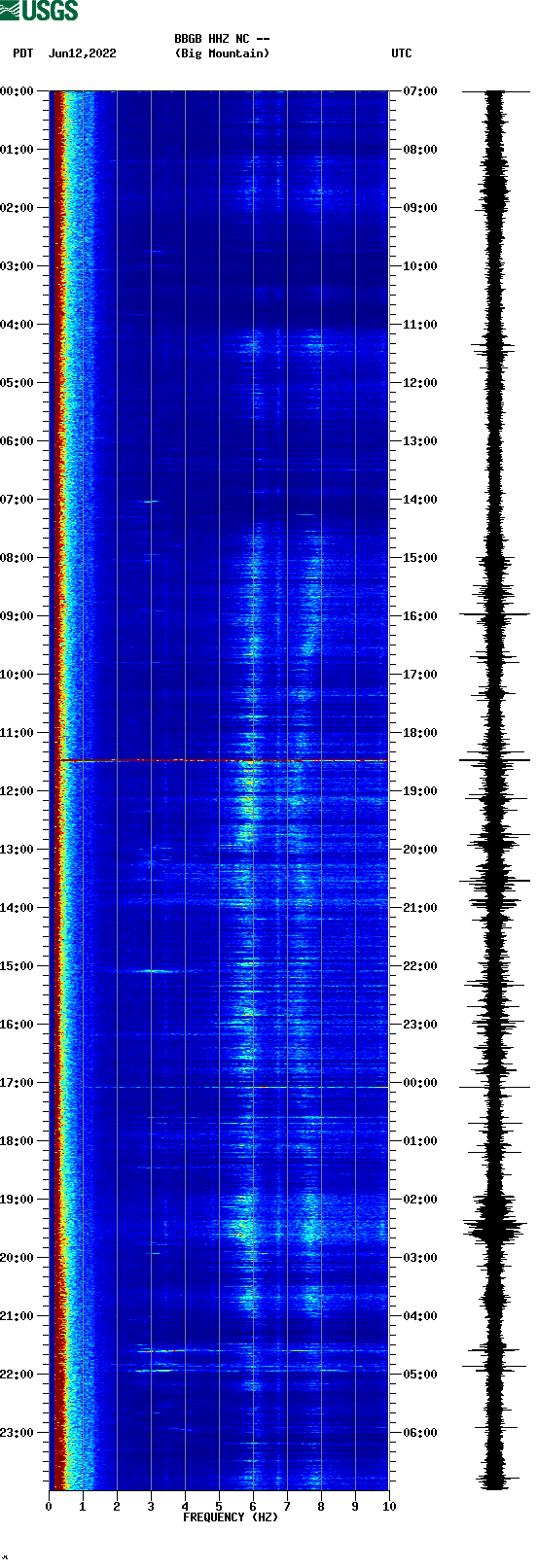The height and width of the screenshot is (1568, 537).
Task: Click the 05:00 UTC time label
Action: pyautogui.click(x=420, y=1375)
